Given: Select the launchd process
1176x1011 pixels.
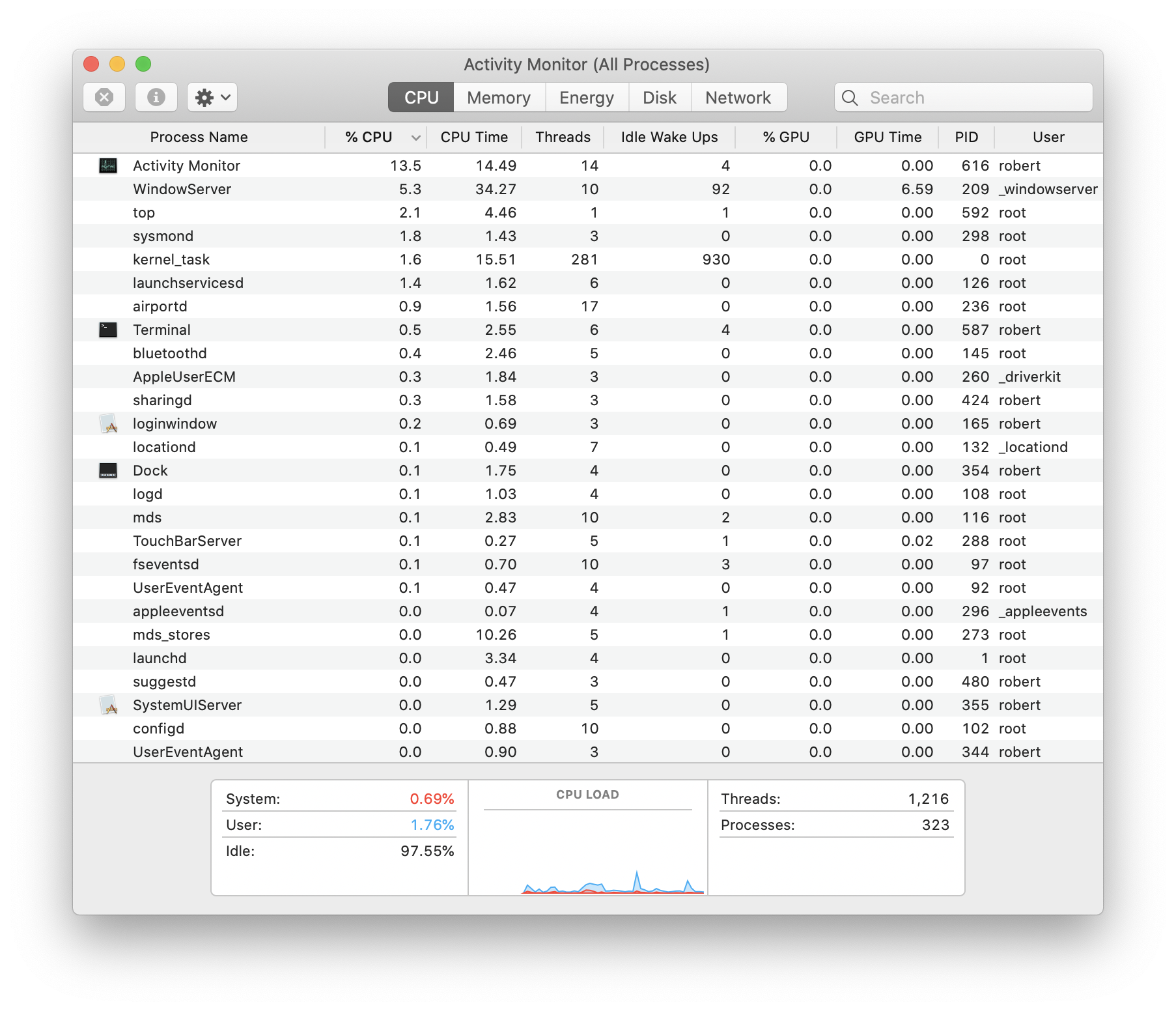Looking at the screenshot, I should (x=588, y=658).
